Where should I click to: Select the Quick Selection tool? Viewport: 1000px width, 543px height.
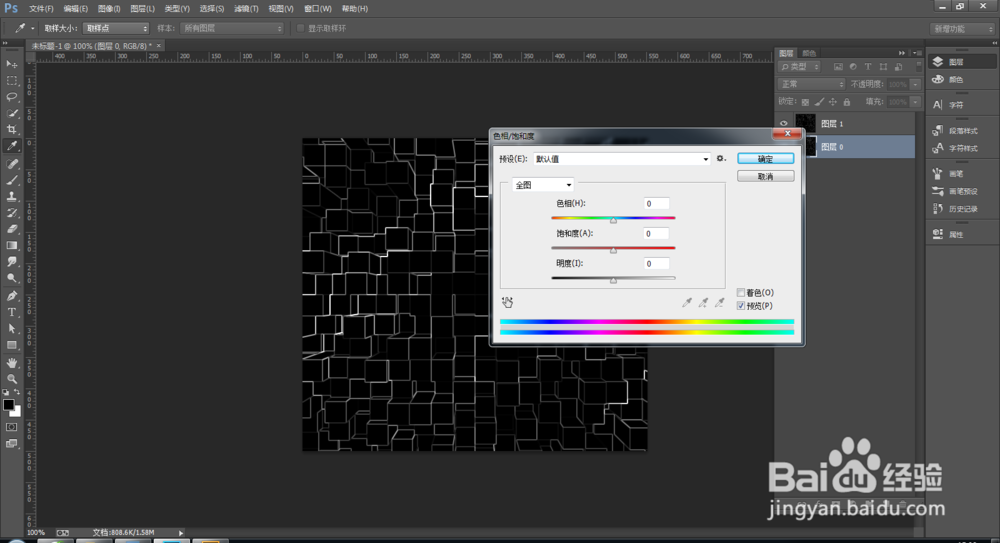(11, 114)
